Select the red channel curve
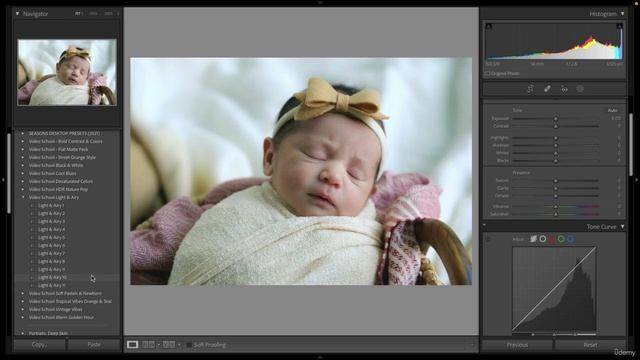The height and width of the screenshot is (360, 640). (552, 239)
